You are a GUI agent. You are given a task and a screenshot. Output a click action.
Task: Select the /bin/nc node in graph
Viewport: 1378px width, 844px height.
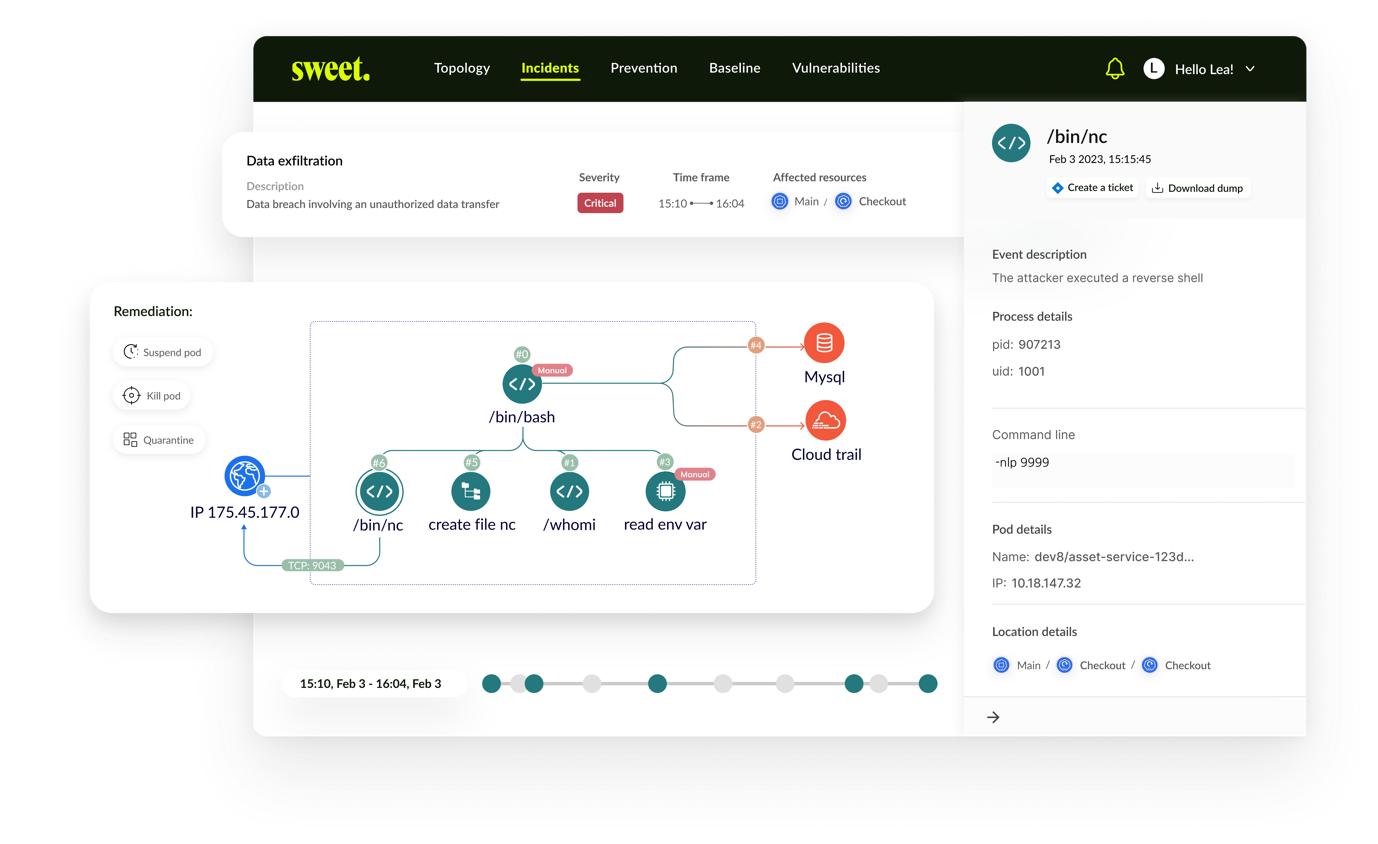coord(379,491)
